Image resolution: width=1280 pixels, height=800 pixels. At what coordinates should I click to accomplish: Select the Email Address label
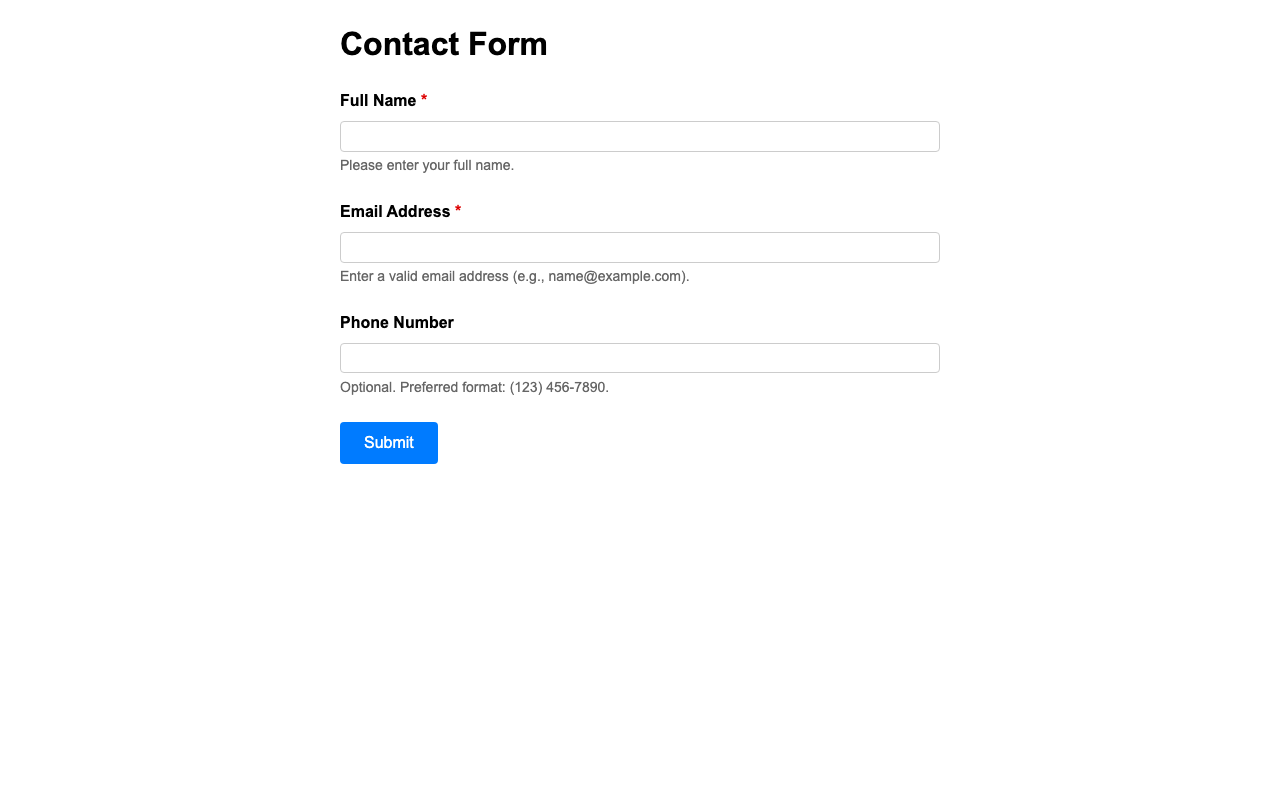394,212
